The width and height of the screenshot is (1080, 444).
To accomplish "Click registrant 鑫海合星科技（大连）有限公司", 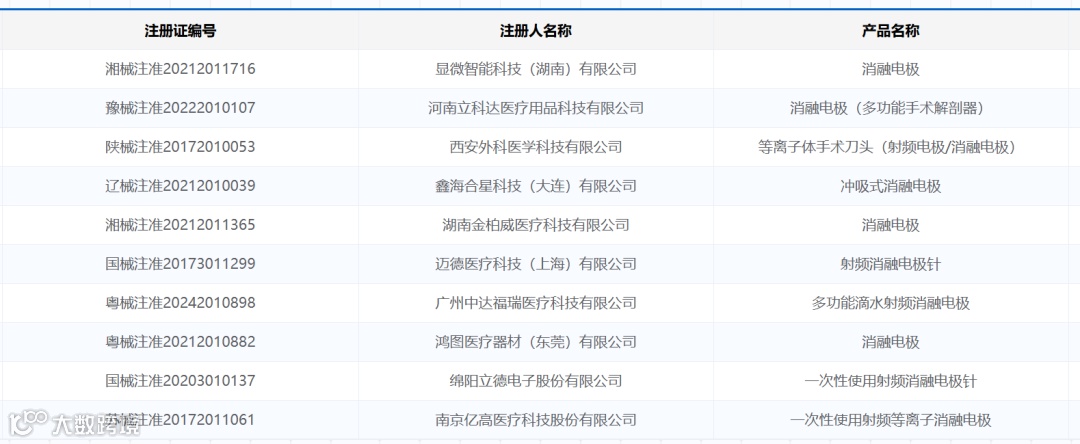I will (536, 186).
